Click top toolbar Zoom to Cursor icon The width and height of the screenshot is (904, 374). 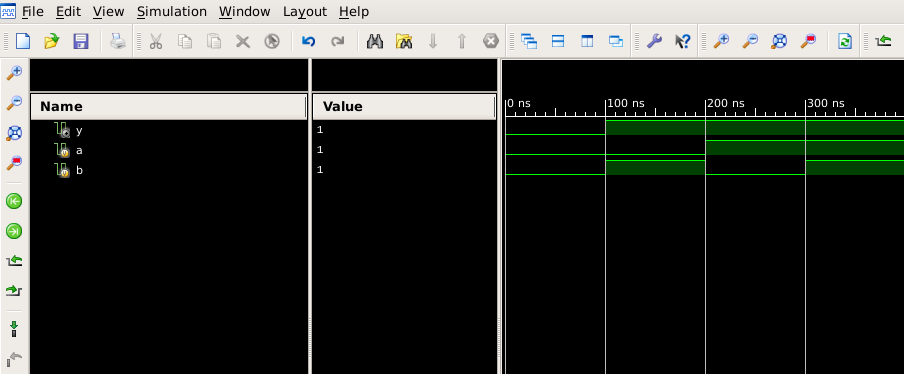(808, 41)
